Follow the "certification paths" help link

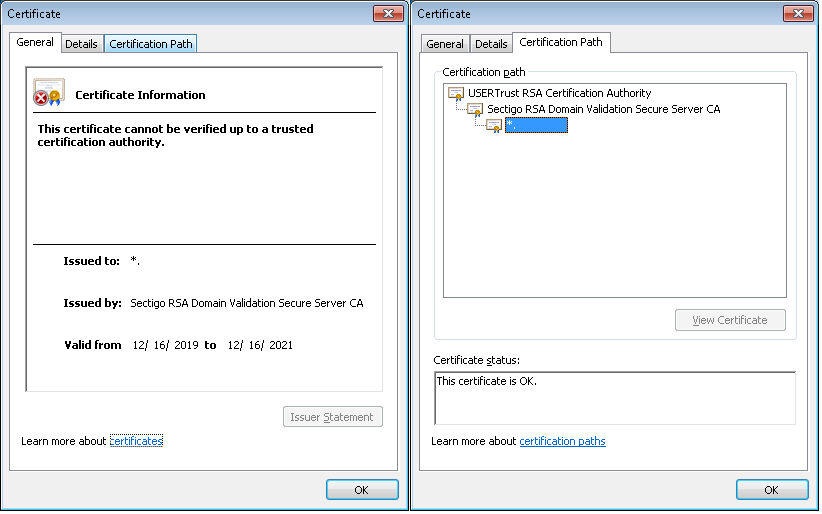pos(562,441)
